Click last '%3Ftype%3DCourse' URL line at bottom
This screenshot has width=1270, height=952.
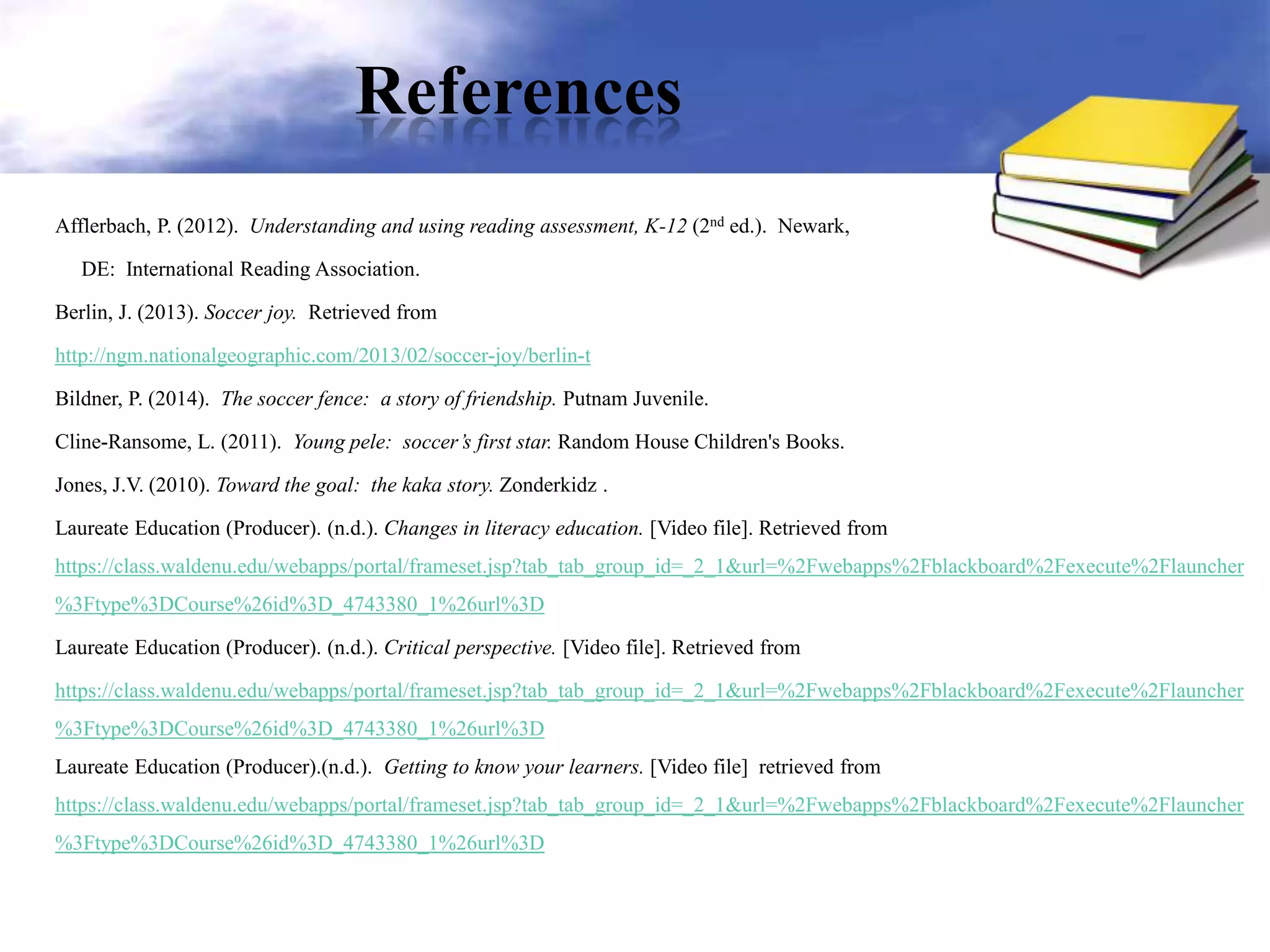click(x=300, y=844)
